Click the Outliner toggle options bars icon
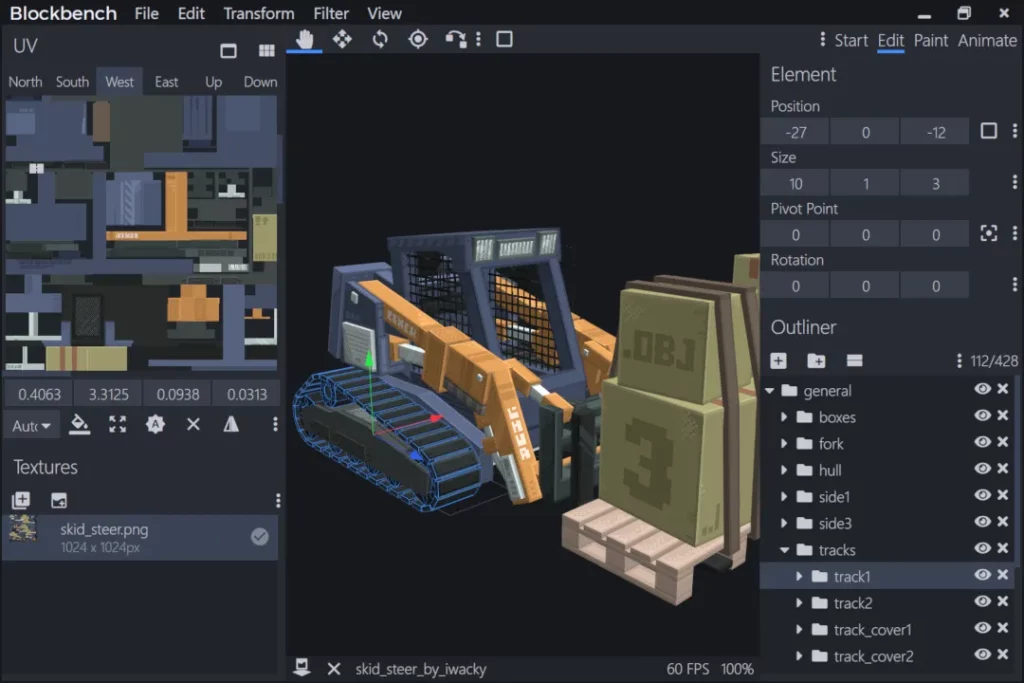The height and width of the screenshot is (683, 1024). pos(854,360)
